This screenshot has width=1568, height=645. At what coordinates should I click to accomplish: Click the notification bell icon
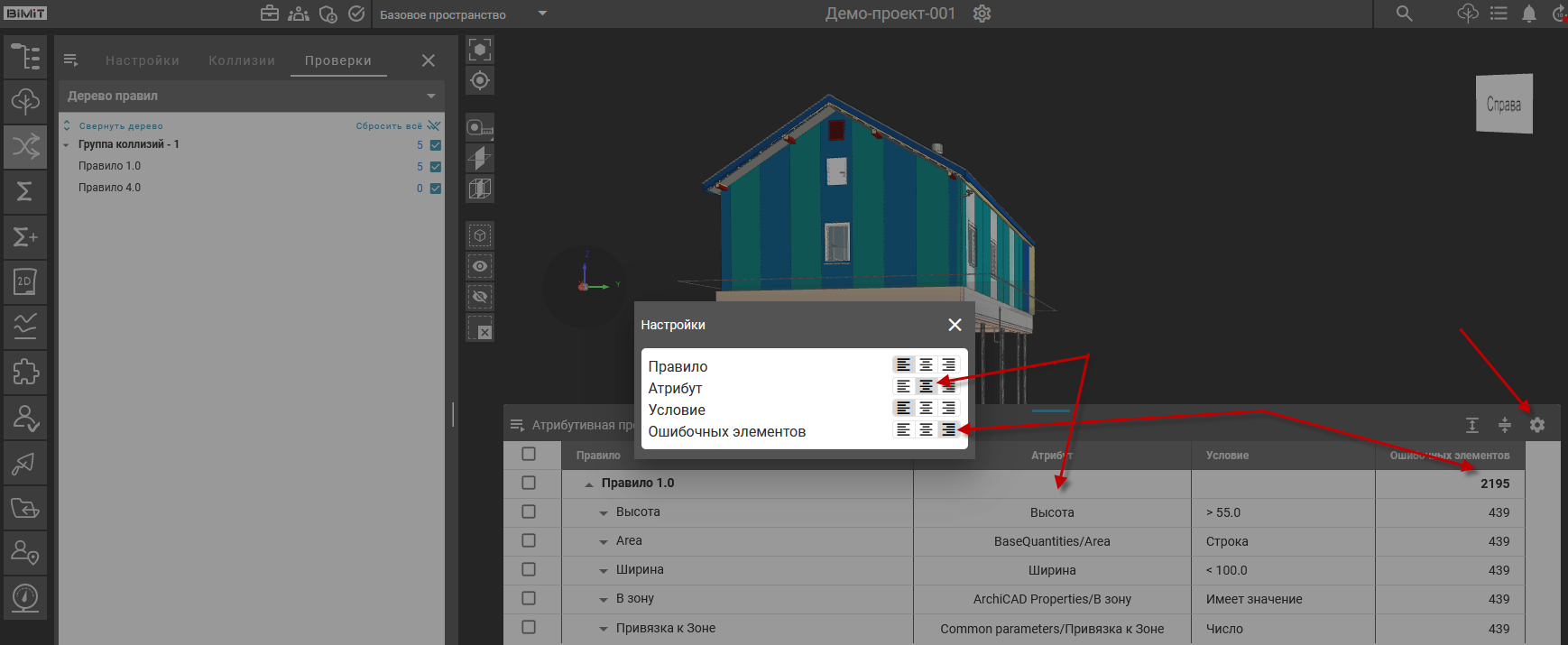[1529, 14]
